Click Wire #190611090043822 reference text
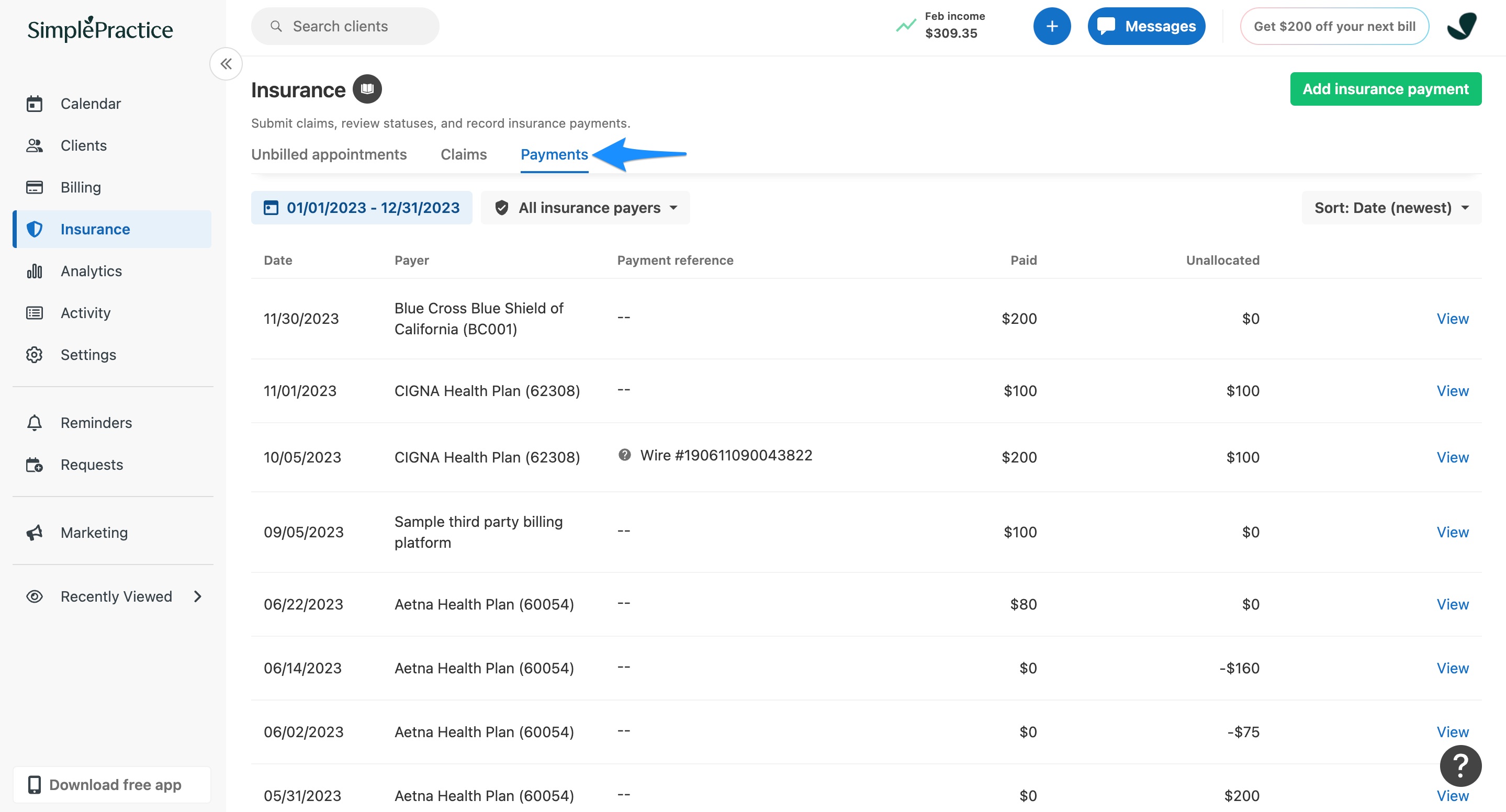The width and height of the screenshot is (1506, 812). [x=726, y=455]
